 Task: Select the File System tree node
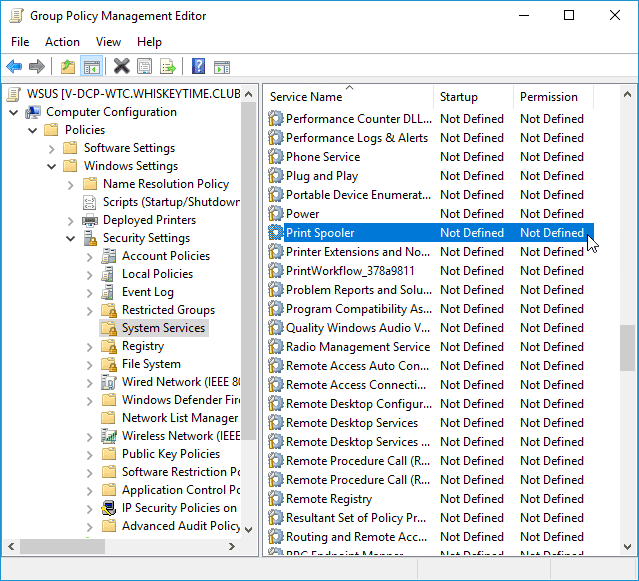coord(151,364)
